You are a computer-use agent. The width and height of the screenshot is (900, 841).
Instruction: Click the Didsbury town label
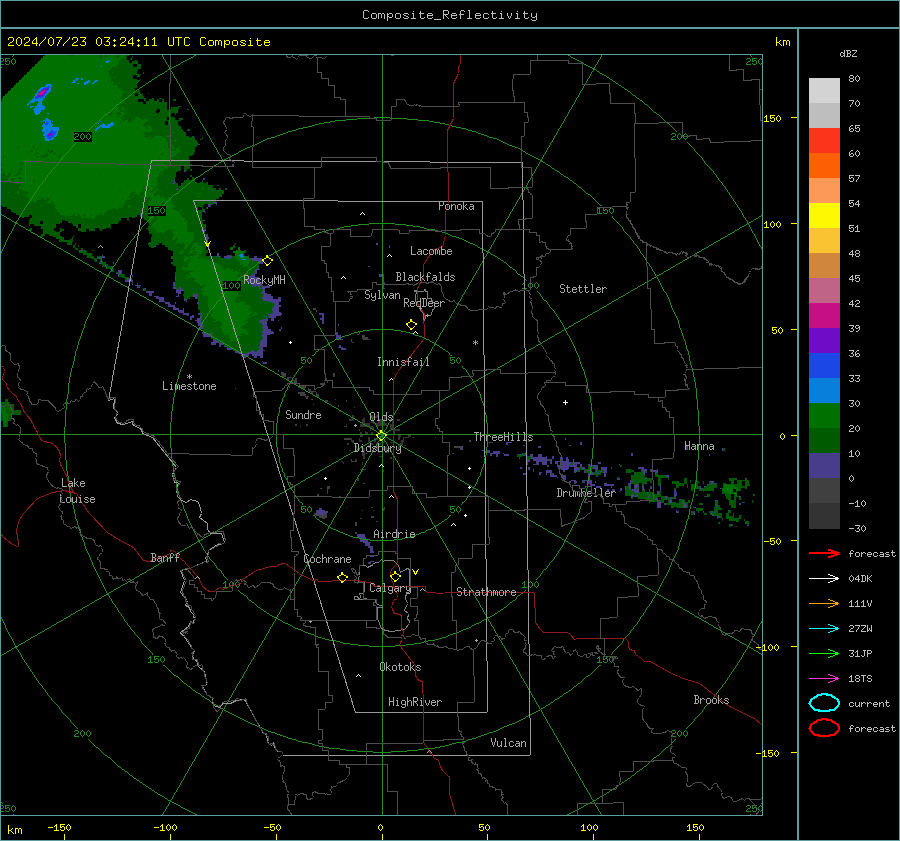tap(377, 448)
